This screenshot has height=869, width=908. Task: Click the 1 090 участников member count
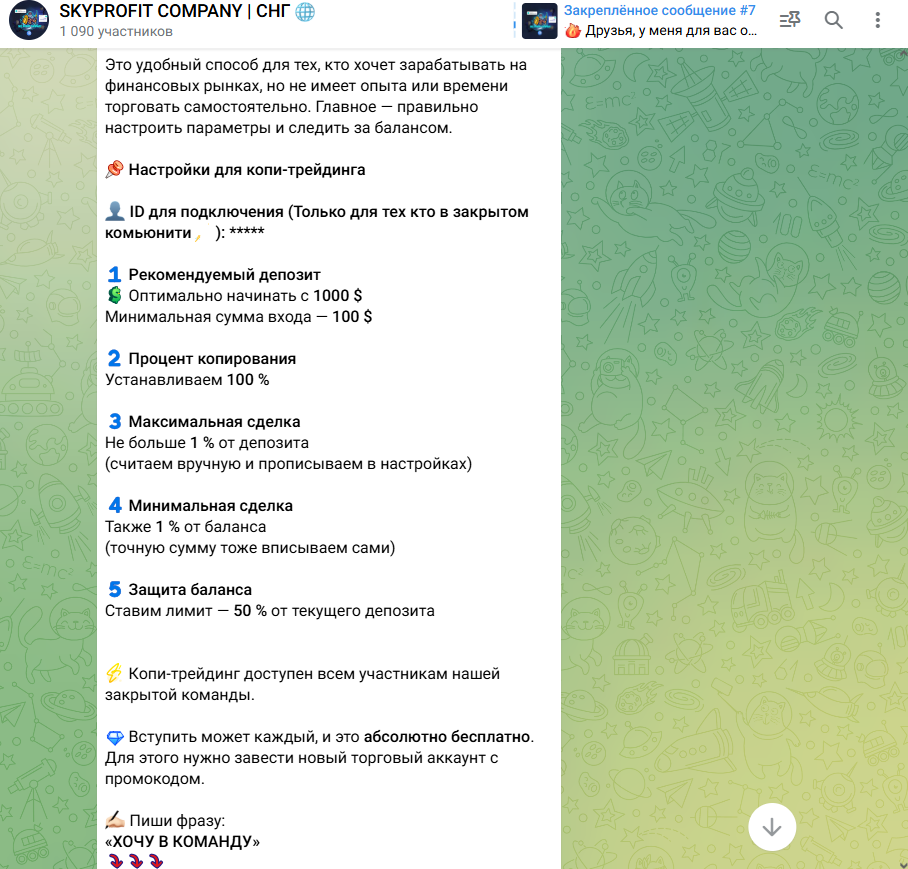pyautogui.click(x=116, y=31)
